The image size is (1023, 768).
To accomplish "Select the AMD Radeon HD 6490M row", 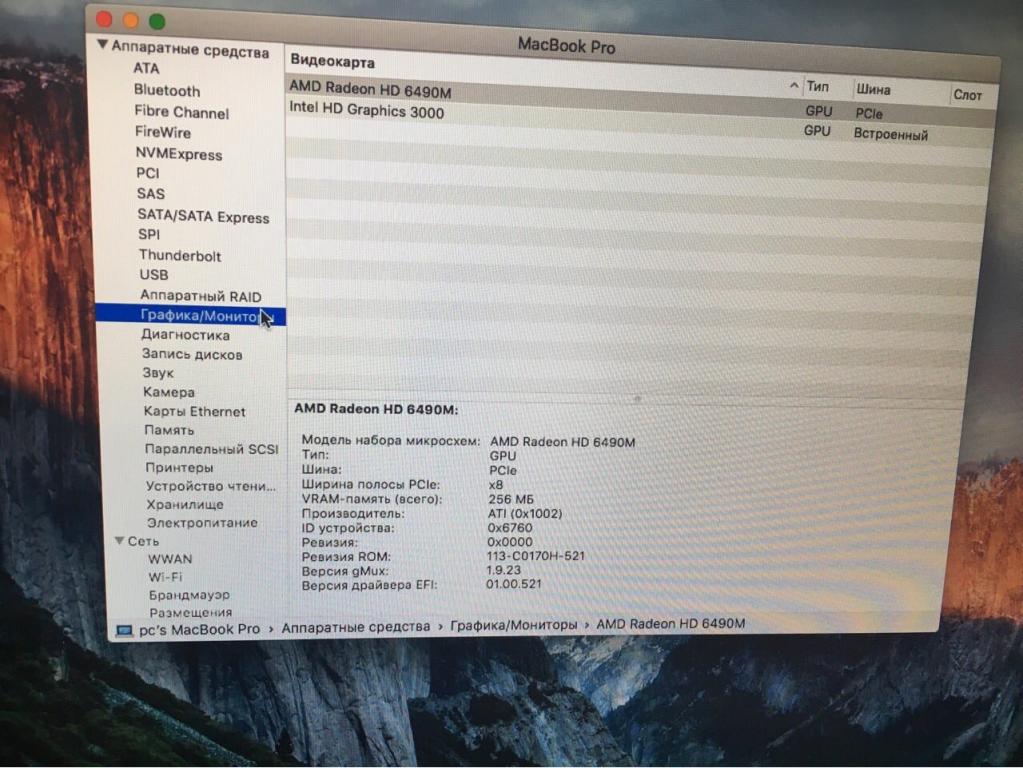I will tap(642, 99).
